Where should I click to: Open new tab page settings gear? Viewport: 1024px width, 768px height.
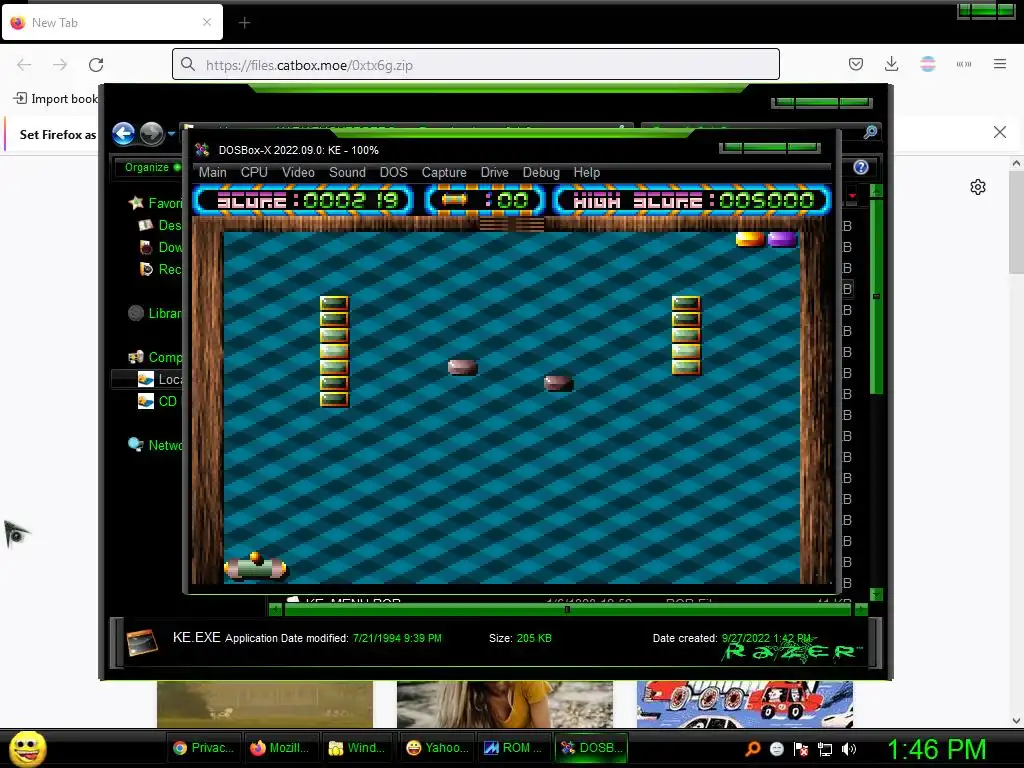[x=978, y=187]
